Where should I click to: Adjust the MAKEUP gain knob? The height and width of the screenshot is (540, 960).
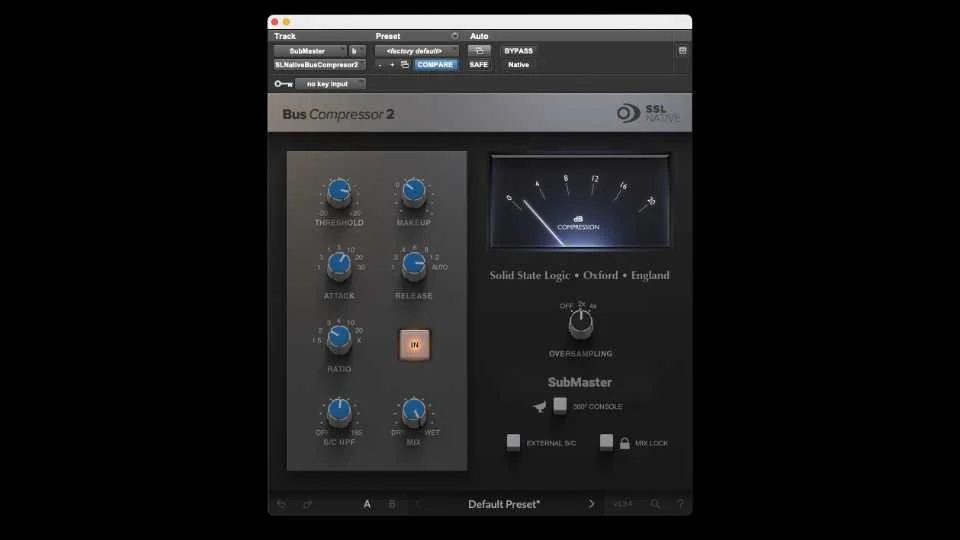pos(414,192)
